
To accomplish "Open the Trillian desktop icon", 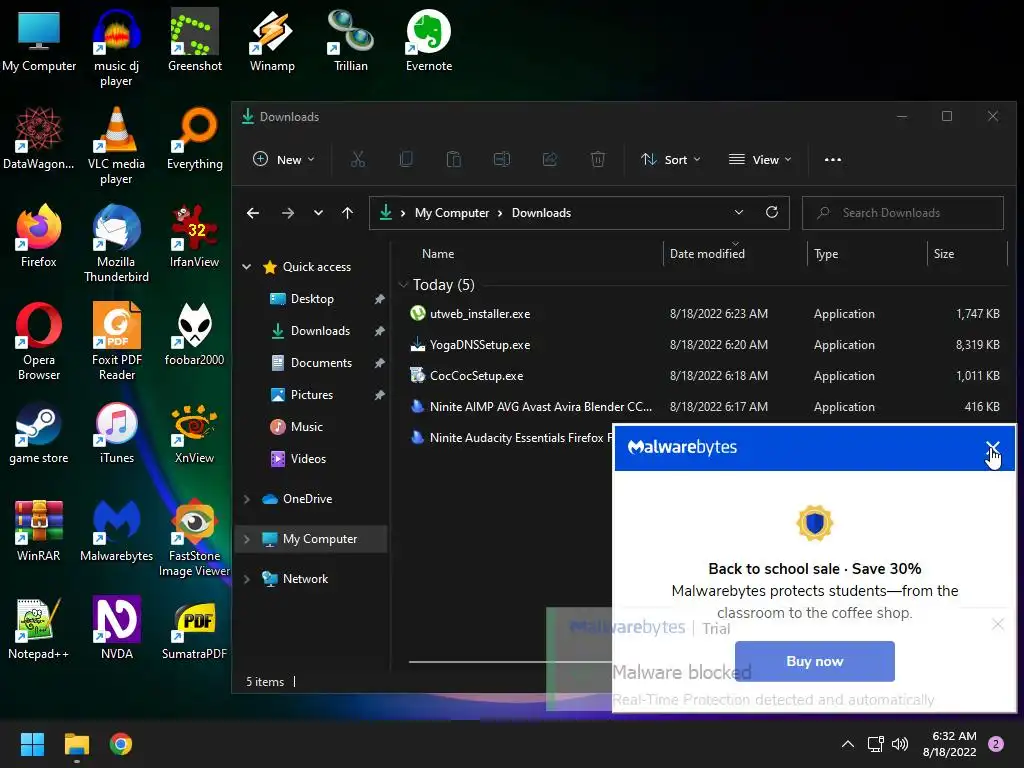I will click(x=351, y=40).
